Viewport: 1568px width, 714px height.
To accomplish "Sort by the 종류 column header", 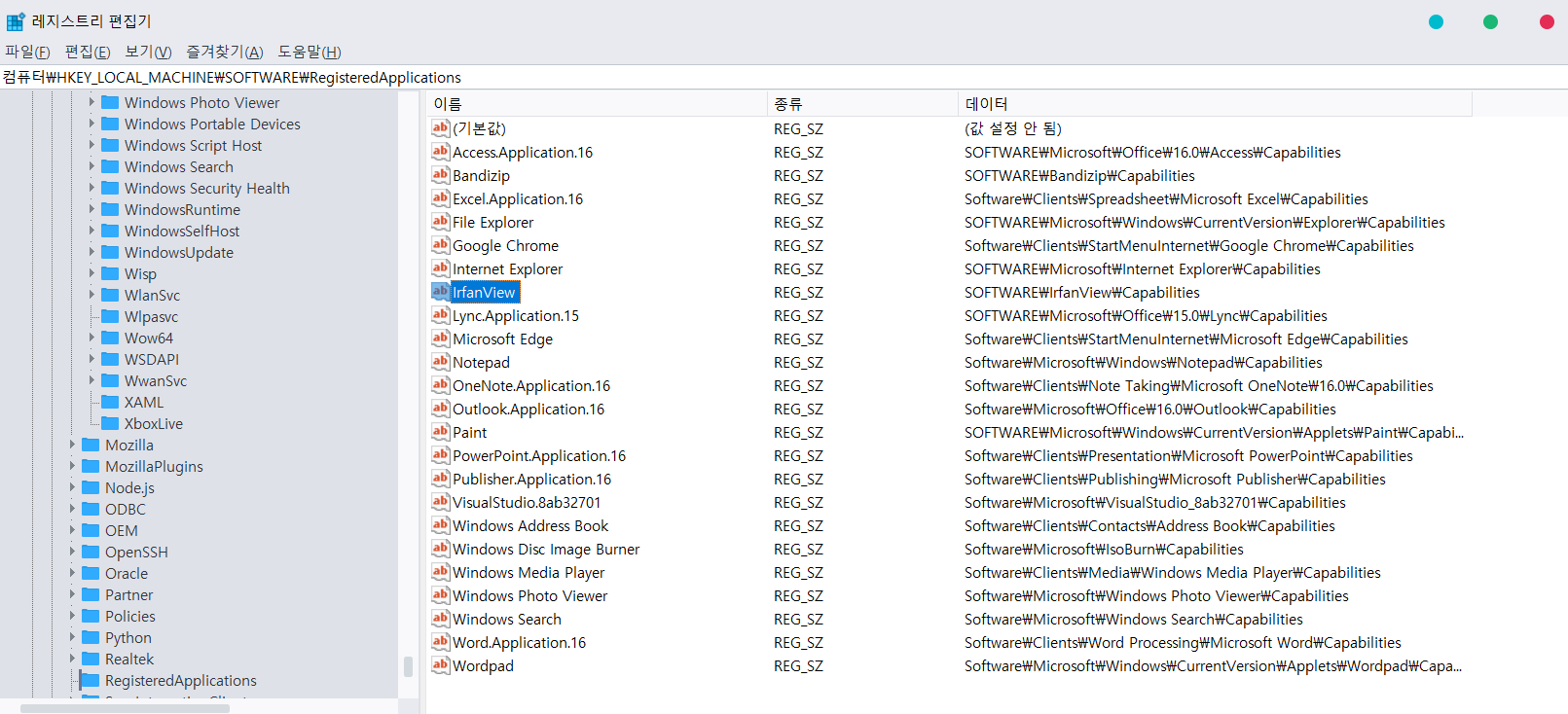I will 862,103.
